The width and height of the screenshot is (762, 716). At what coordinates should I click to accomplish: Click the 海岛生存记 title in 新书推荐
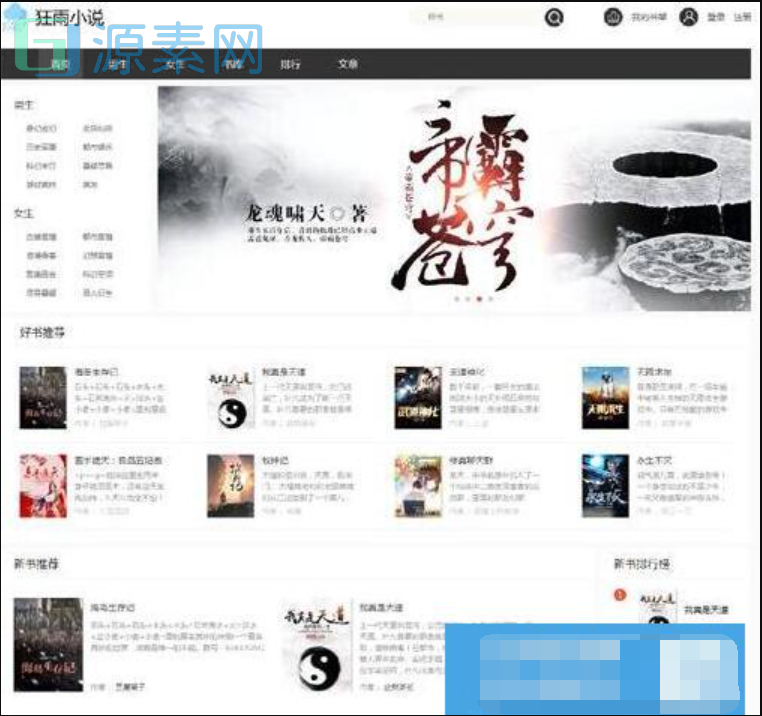(113, 608)
